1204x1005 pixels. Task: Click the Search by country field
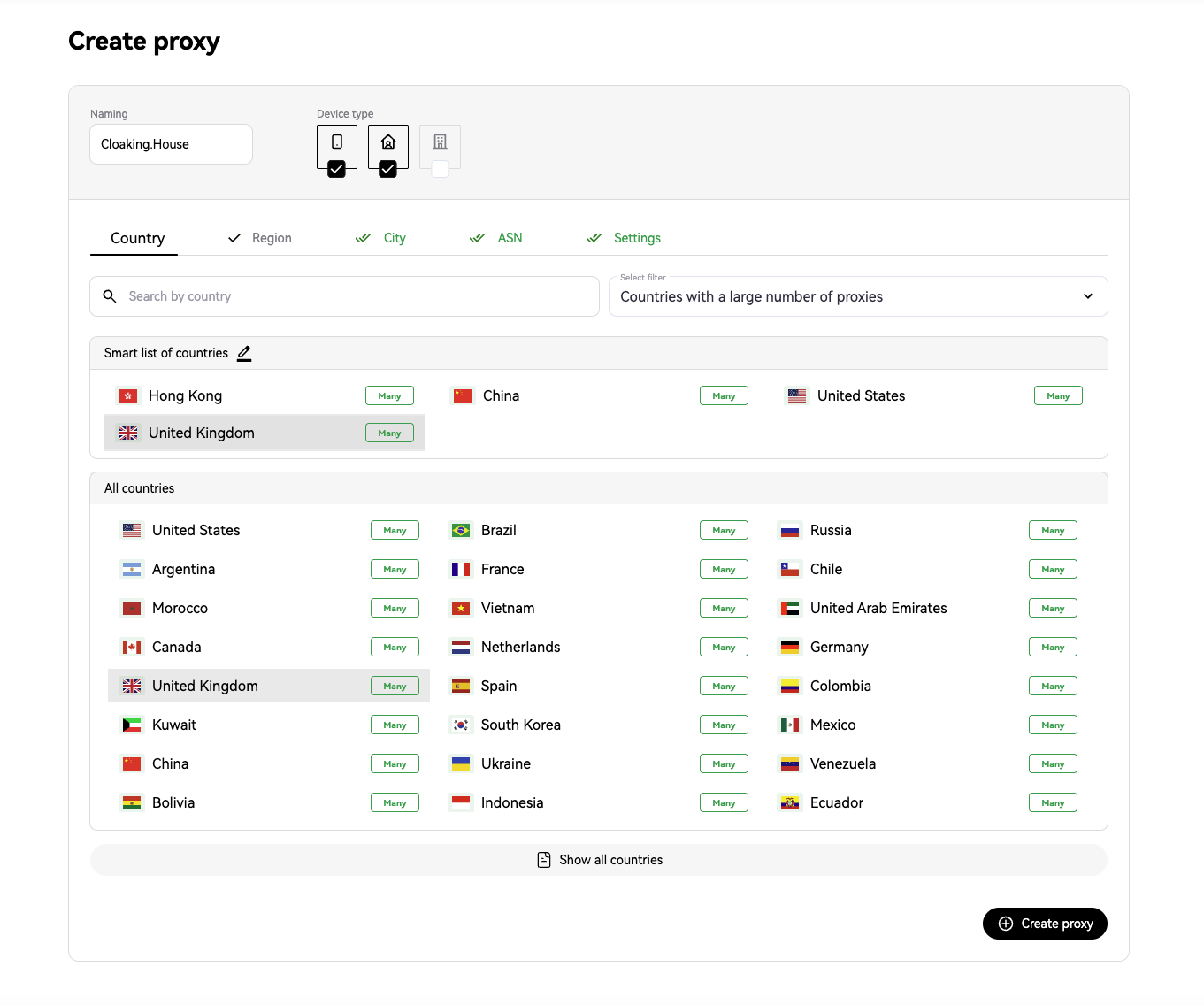(344, 296)
